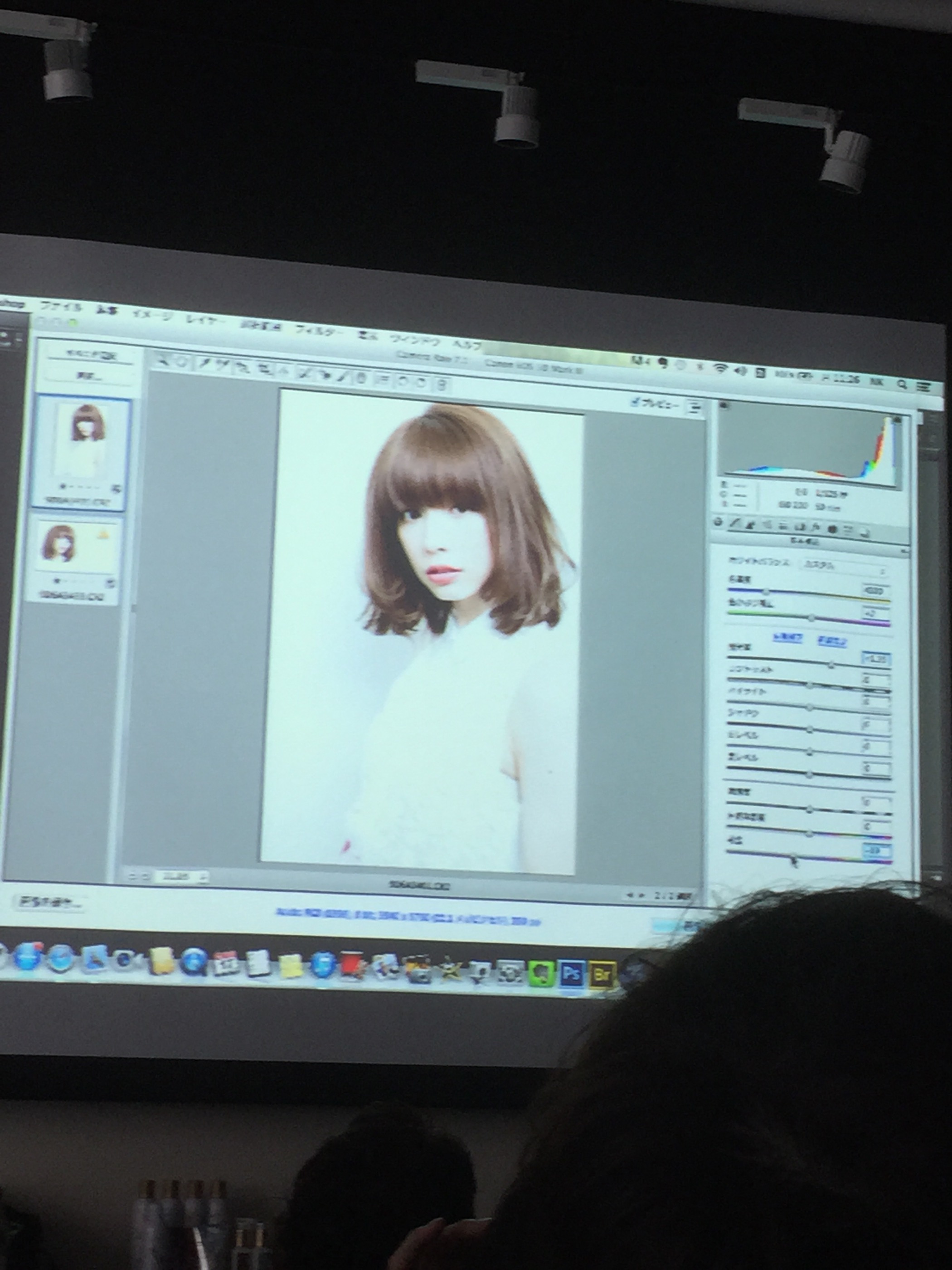Image resolution: width=952 pixels, height=1270 pixels.
Task: Rotate image 90 degrees counterclockwise
Action: 403,381
